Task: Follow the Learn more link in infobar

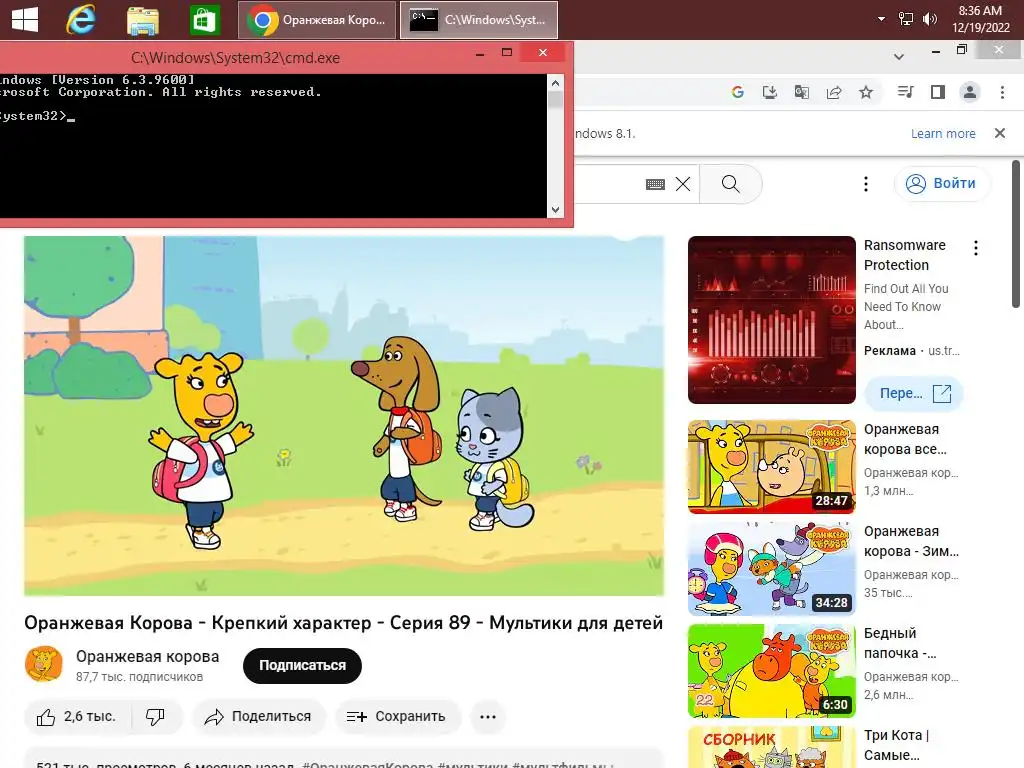Action: tap(943, 133)
